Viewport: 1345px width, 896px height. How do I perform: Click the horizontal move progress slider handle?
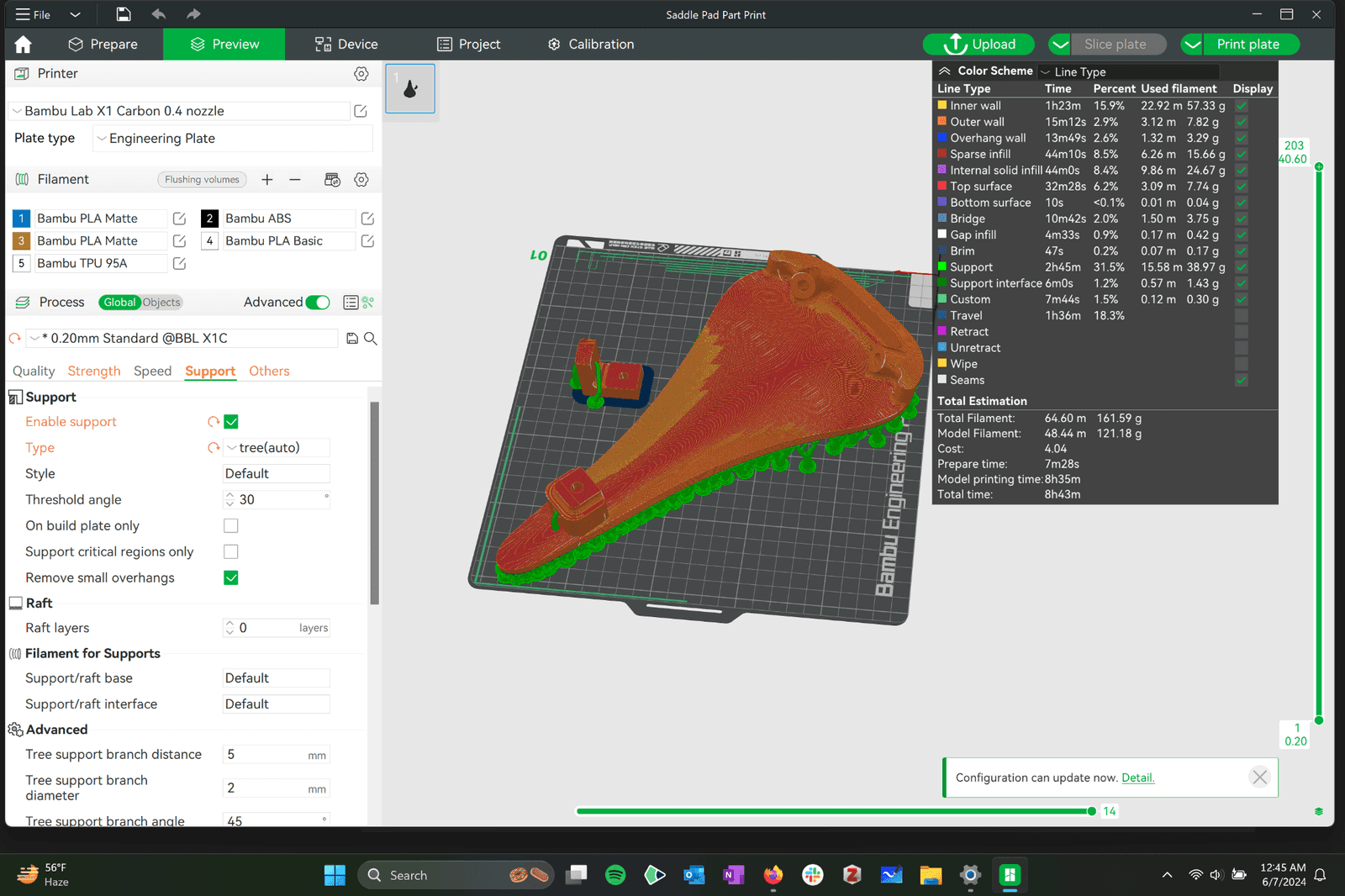coord(1091,811)
